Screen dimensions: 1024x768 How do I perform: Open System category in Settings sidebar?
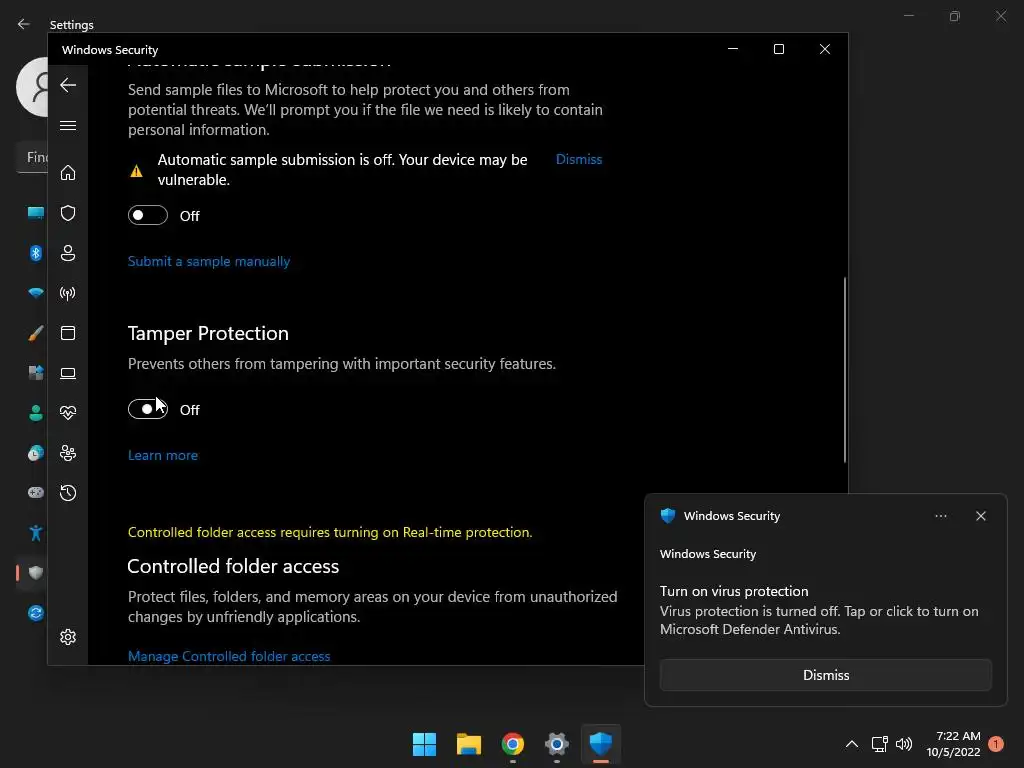[x=36, y=213]
